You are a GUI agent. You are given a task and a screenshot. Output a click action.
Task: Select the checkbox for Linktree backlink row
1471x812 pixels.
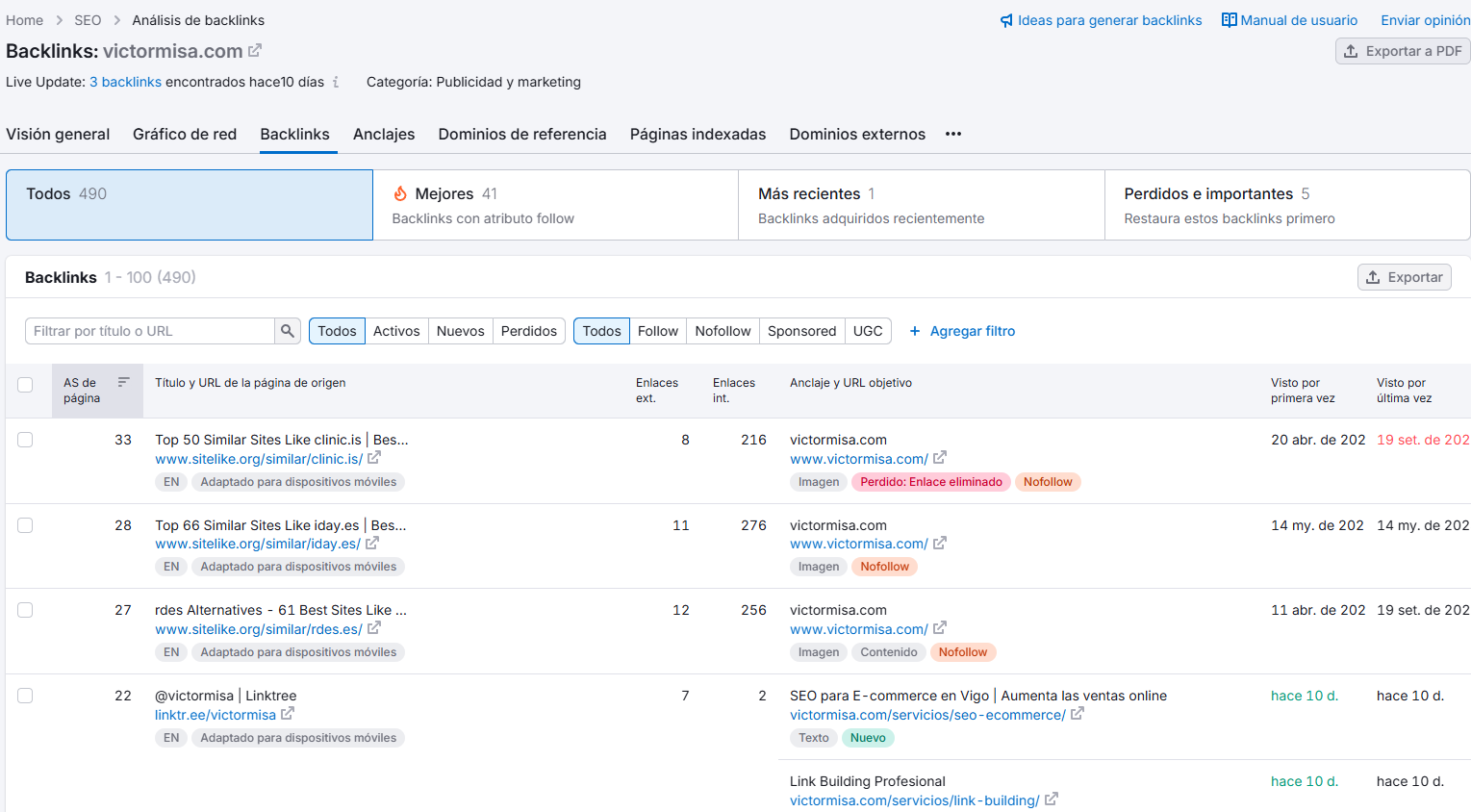tap(25, 696)
